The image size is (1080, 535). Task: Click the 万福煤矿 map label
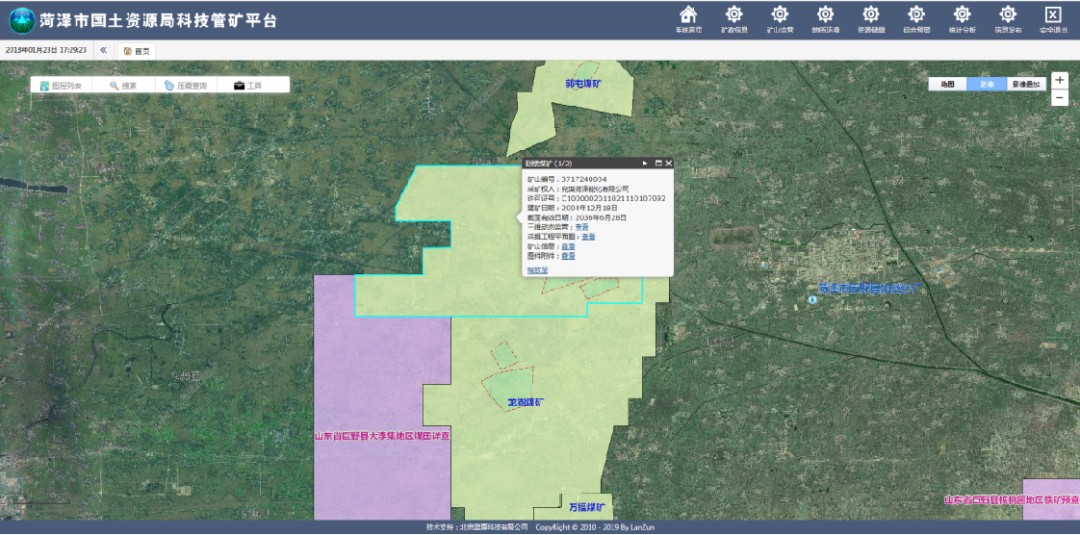coord(586,507)
